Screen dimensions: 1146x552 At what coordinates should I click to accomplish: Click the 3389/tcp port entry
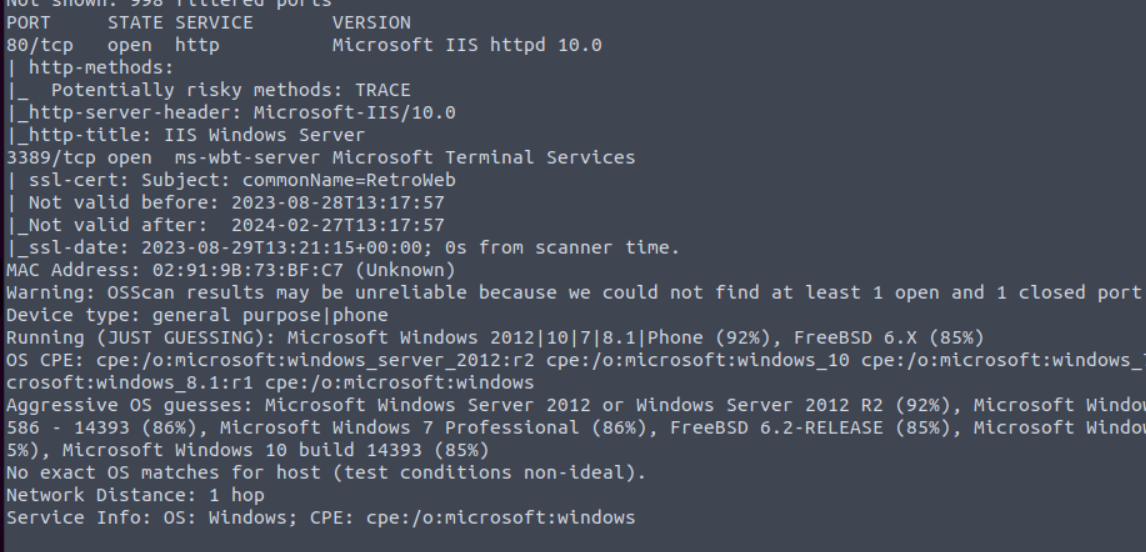tap(45, 158)
